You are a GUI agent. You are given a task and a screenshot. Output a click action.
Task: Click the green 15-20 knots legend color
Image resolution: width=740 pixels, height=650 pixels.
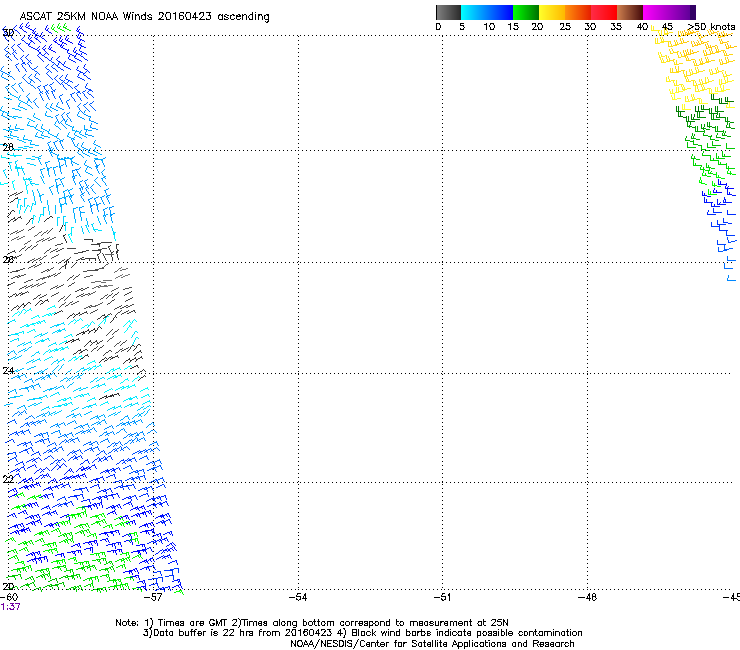point(526,12)
